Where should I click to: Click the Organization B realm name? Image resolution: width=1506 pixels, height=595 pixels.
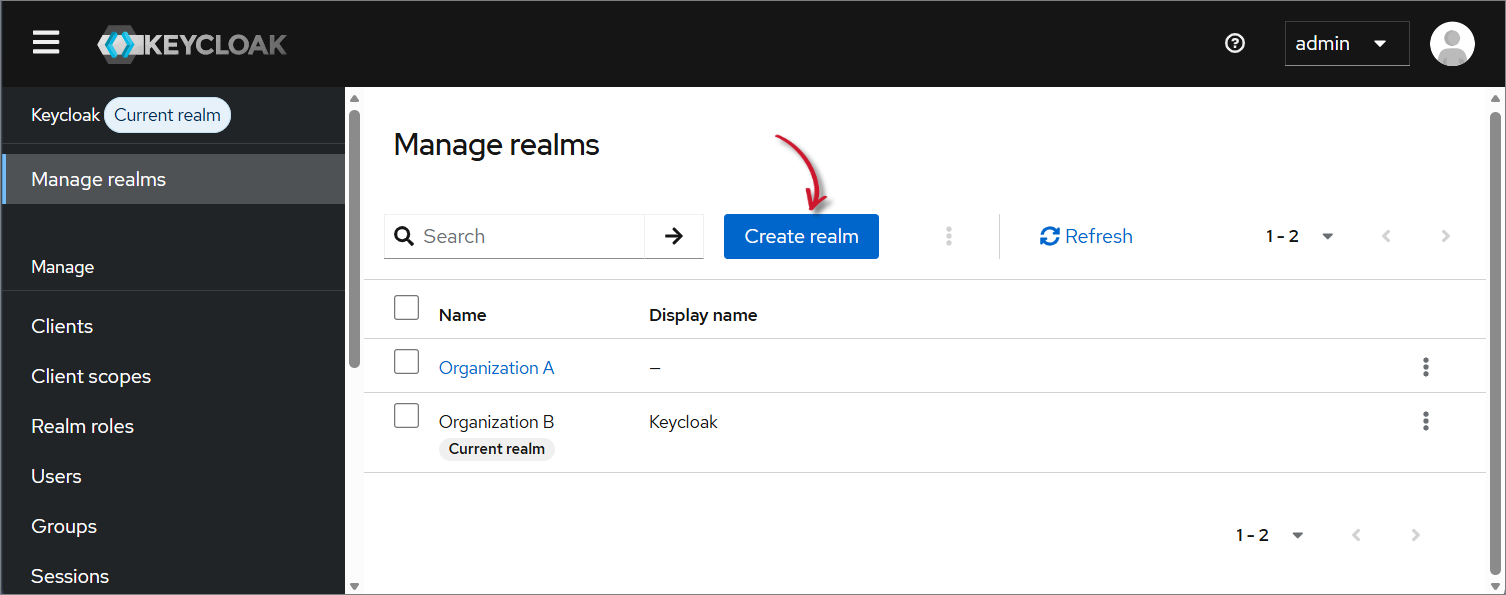tap(496, 422)
